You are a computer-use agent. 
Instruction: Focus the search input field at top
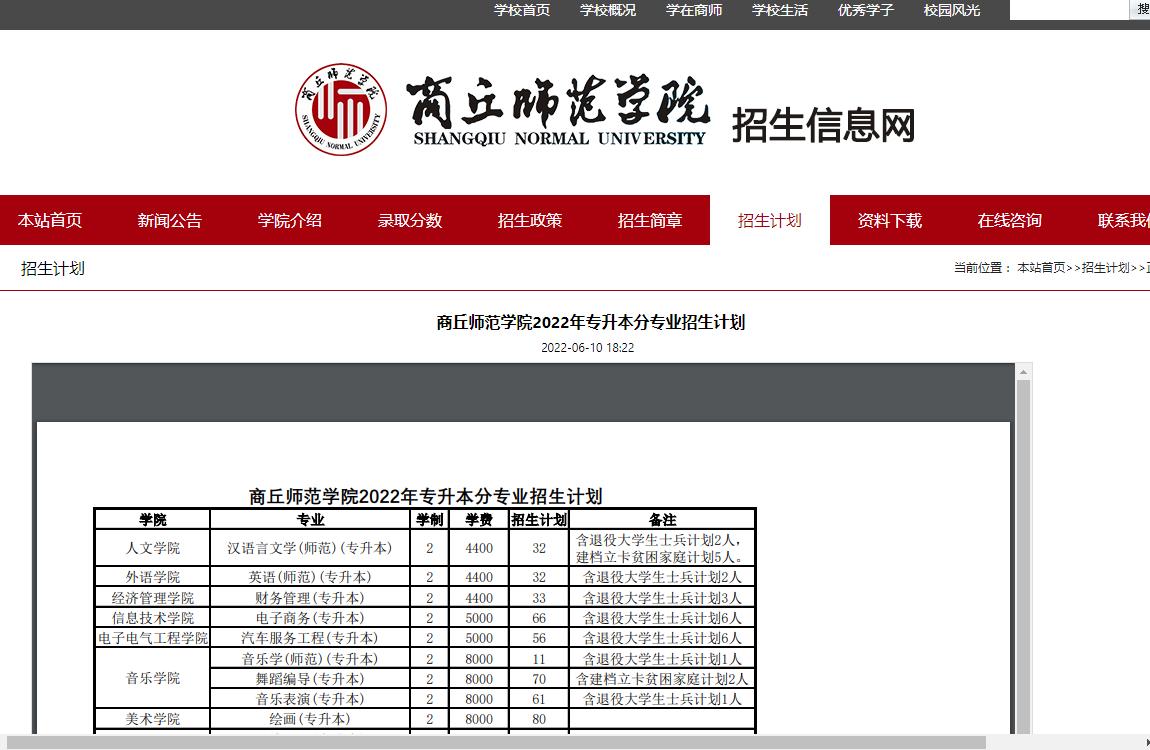pos(1069,10)
